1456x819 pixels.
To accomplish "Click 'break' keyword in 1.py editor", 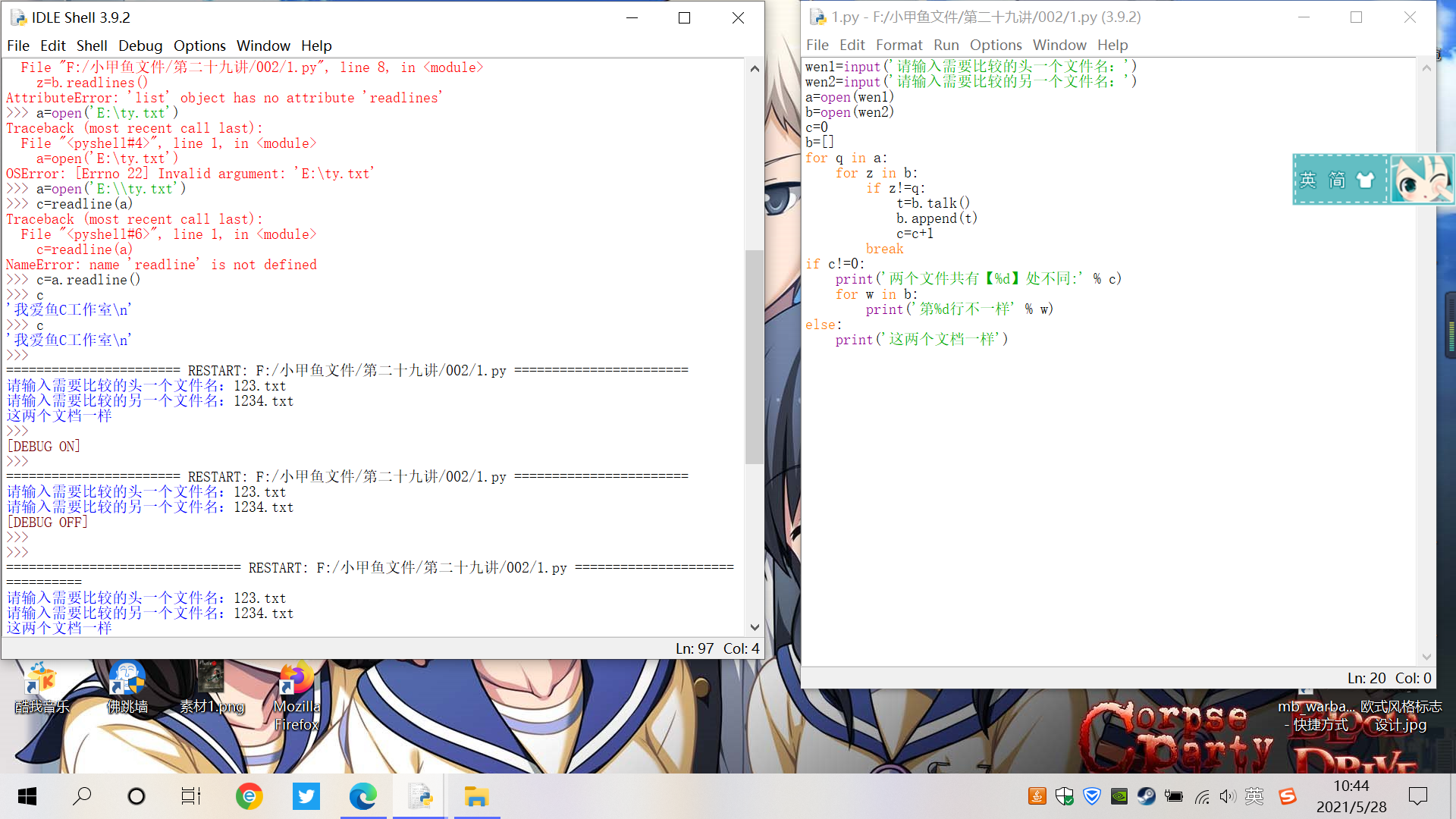I will pos(884,249).
